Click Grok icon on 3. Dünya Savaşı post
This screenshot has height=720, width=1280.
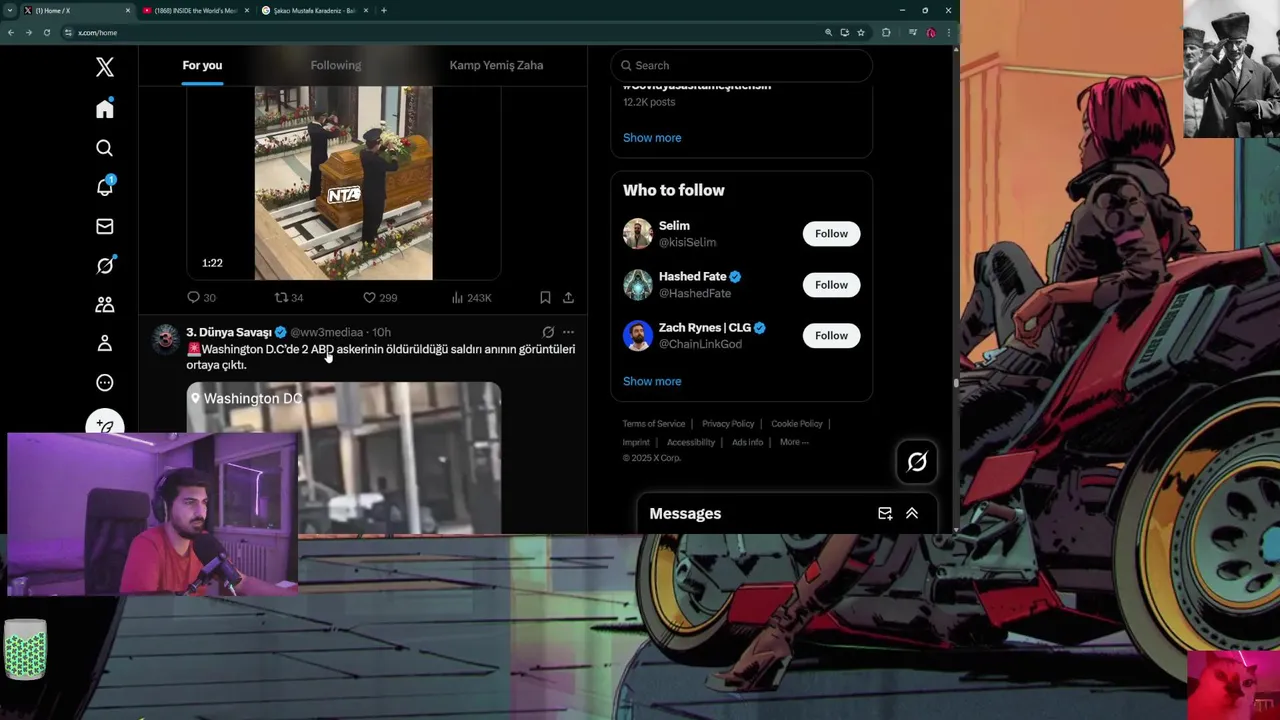pyautogui.click(x=548, y=332)
